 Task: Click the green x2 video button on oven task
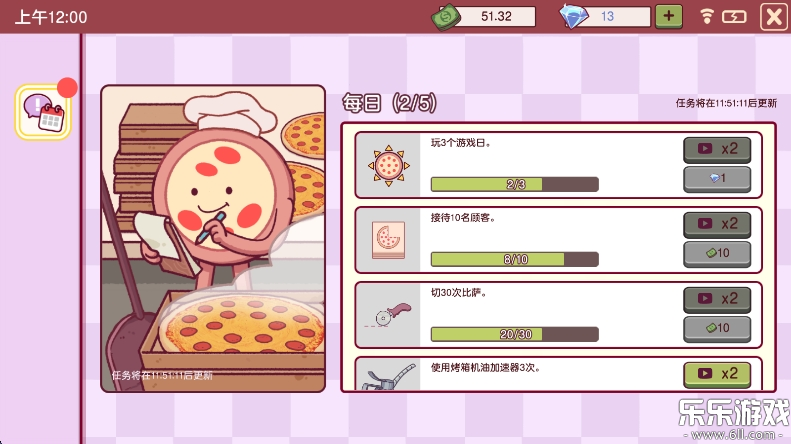pos(717,374)
